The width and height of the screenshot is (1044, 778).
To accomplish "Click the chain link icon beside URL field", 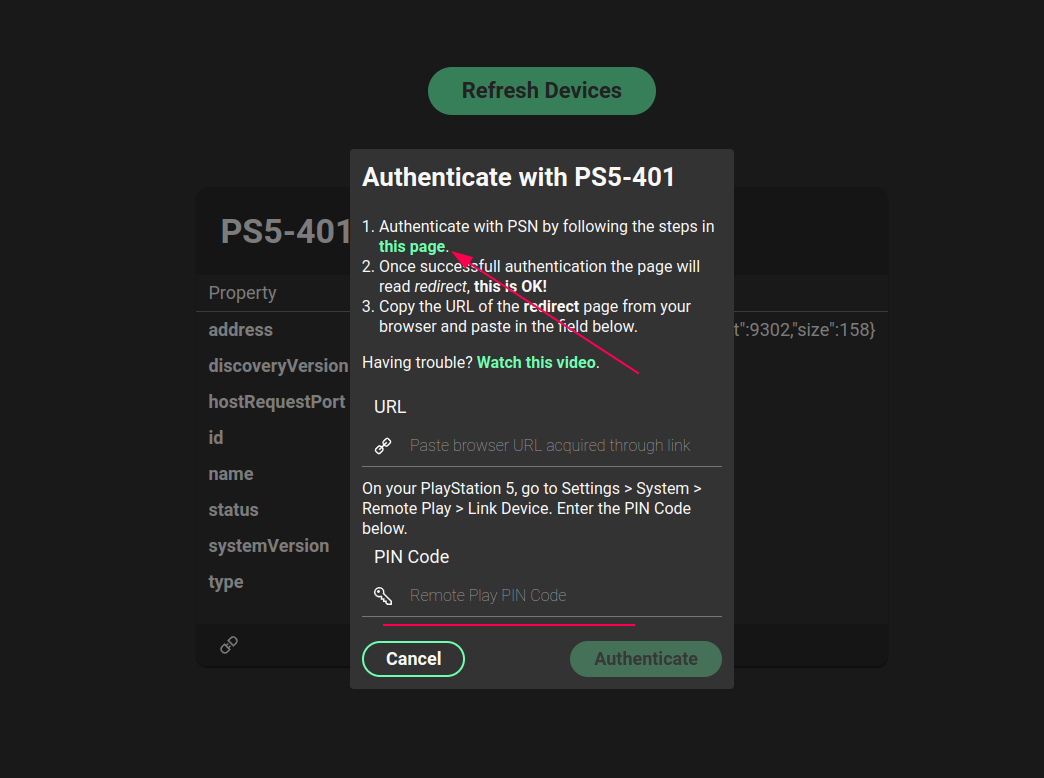I will pyautogui.click(x=383, y=446).
